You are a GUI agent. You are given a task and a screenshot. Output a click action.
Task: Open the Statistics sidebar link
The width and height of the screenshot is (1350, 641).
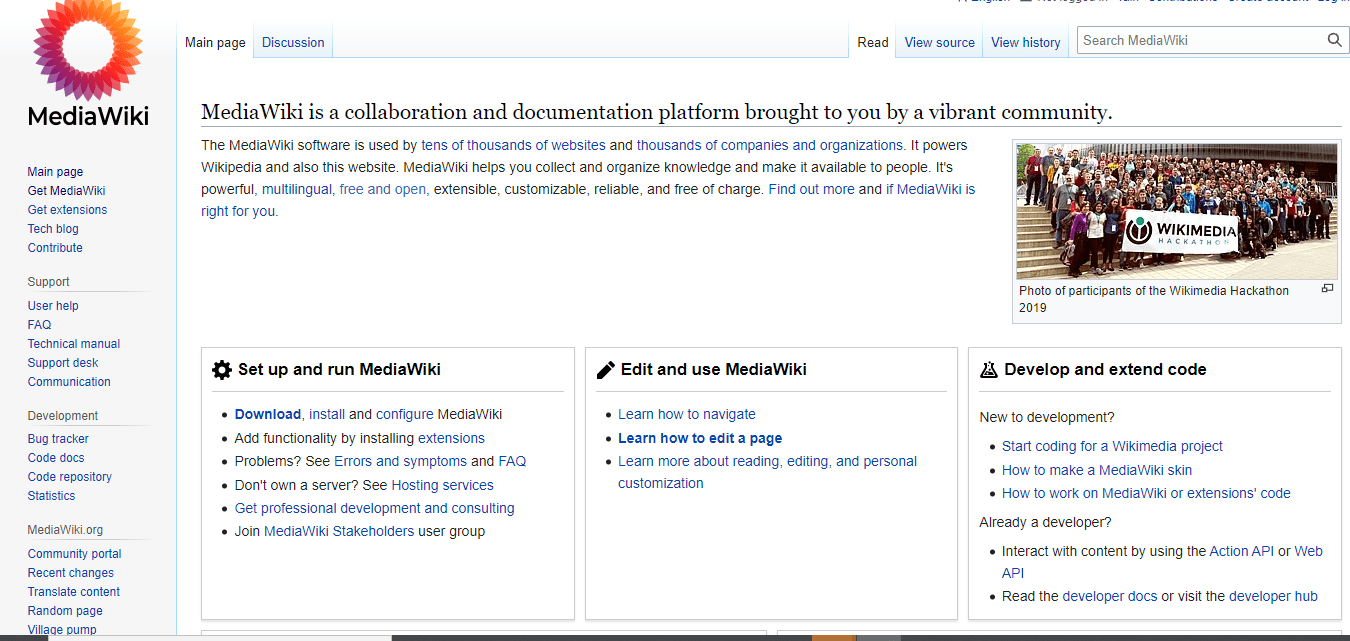pos(51,496)
